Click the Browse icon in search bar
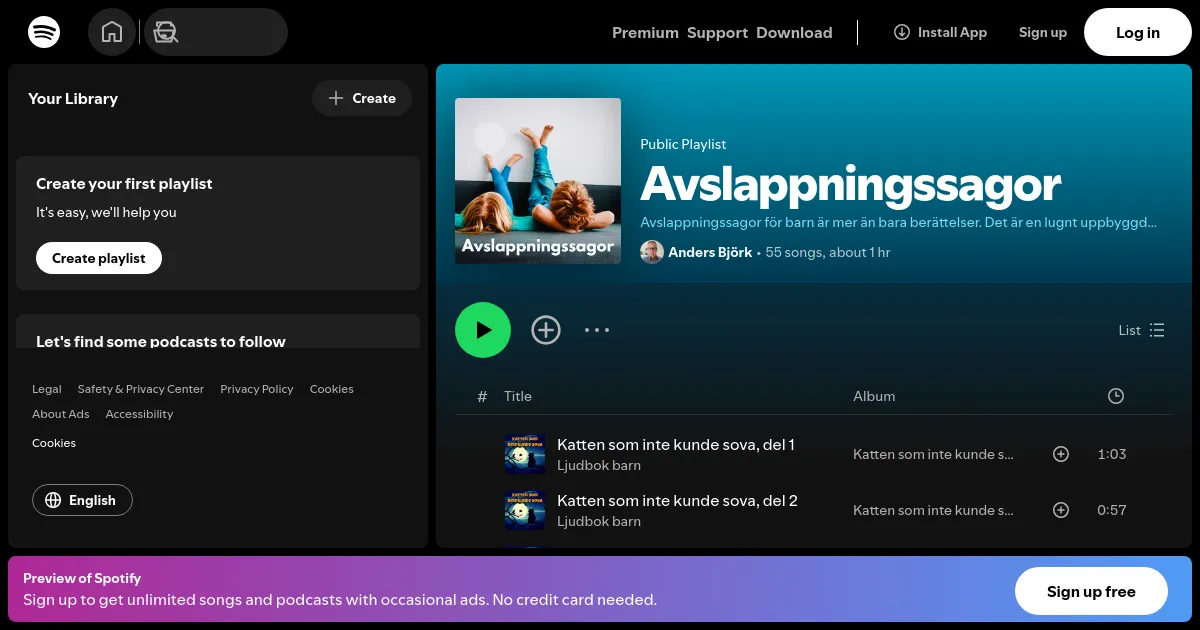 coord(165,32)
